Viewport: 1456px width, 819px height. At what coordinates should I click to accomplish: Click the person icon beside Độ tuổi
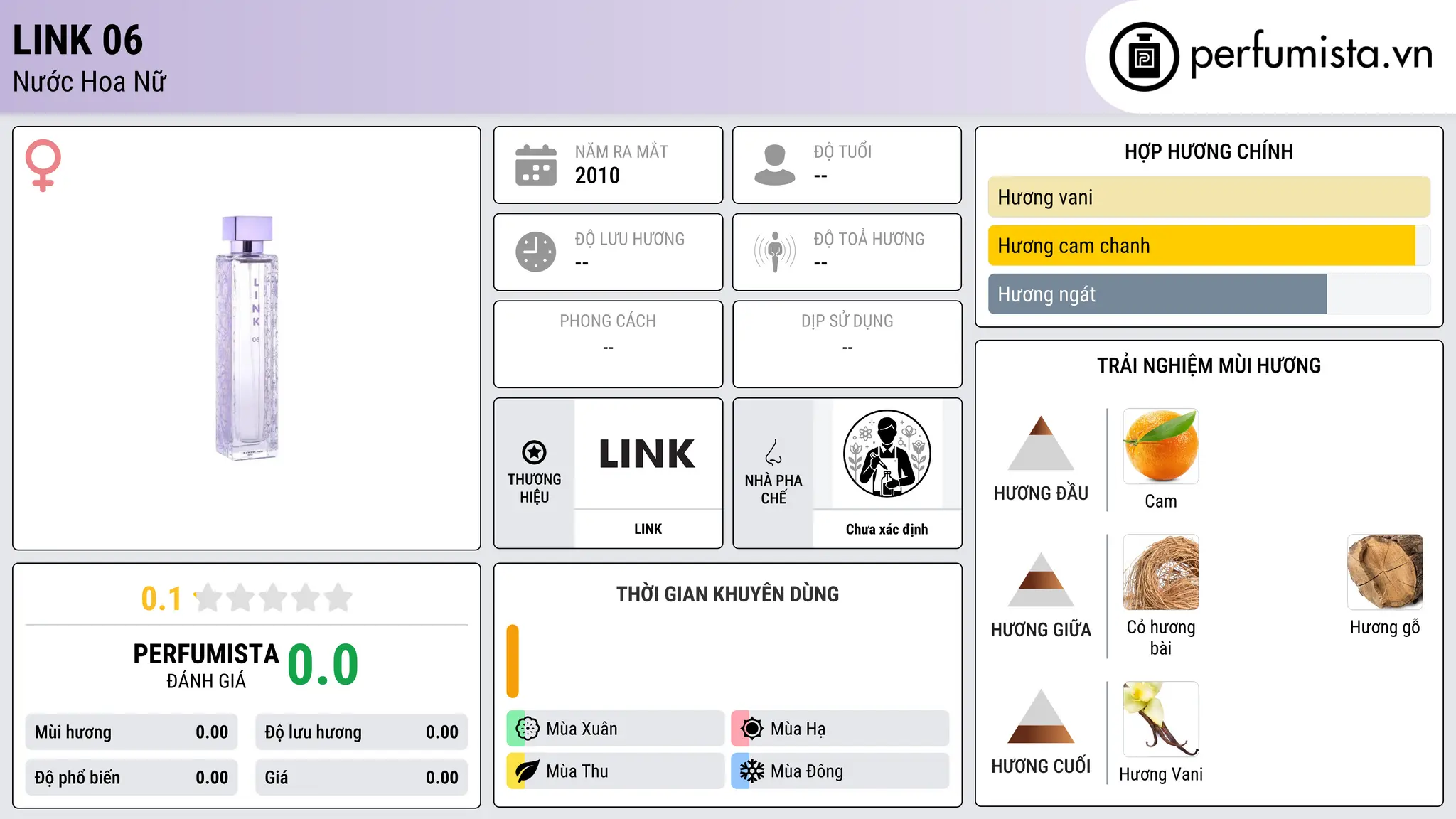[775, 165]
